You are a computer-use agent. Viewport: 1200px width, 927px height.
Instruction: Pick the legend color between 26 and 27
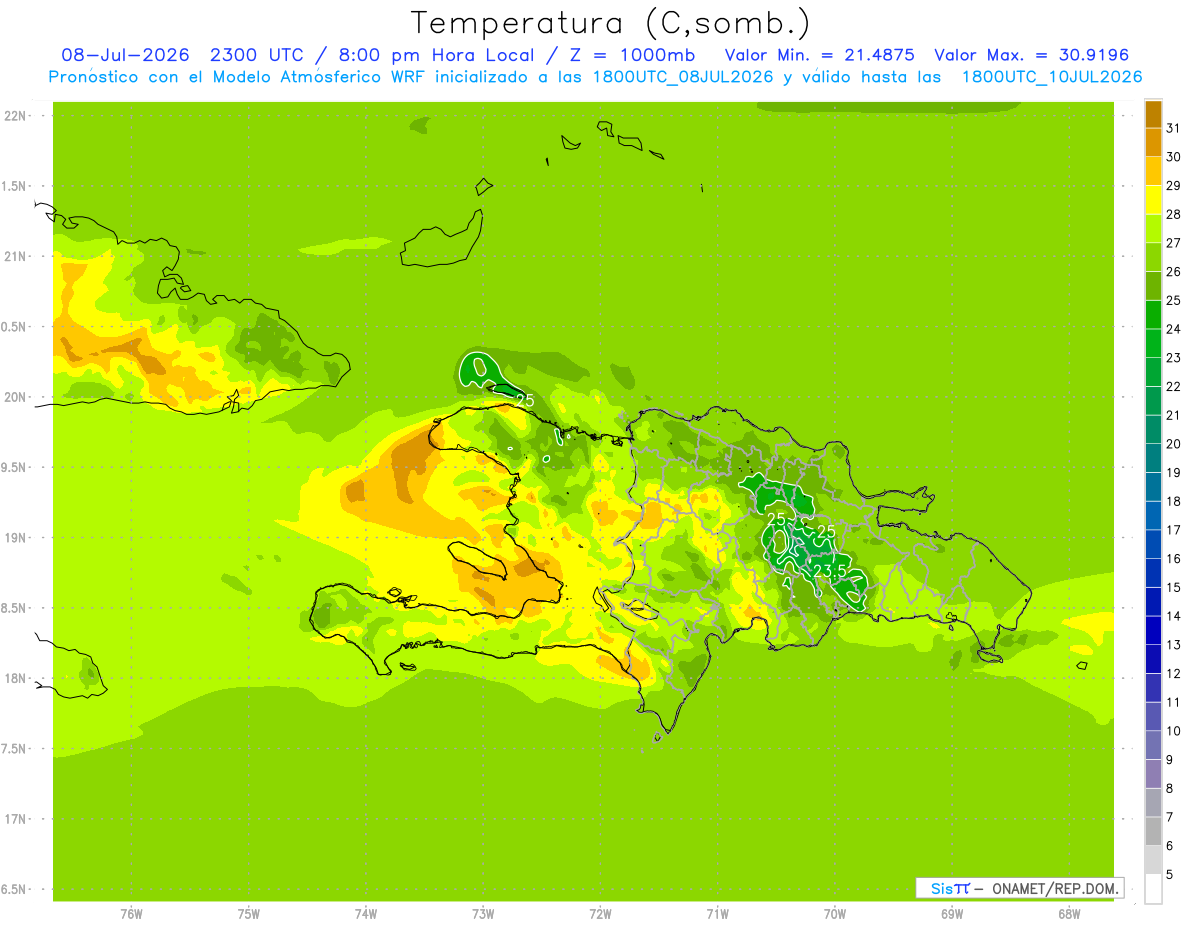tap(1153, 257)
